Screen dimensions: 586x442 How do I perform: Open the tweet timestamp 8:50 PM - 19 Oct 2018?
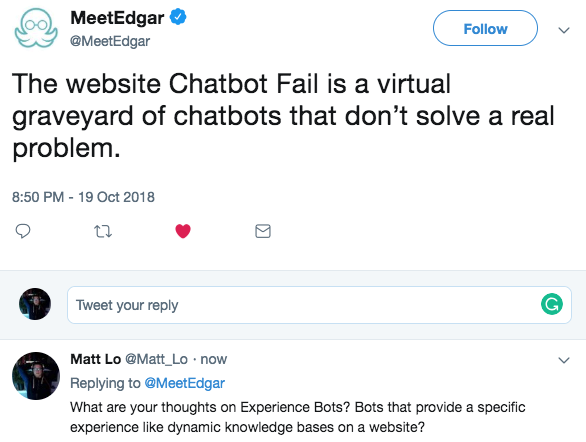click(x=83, y=197)
